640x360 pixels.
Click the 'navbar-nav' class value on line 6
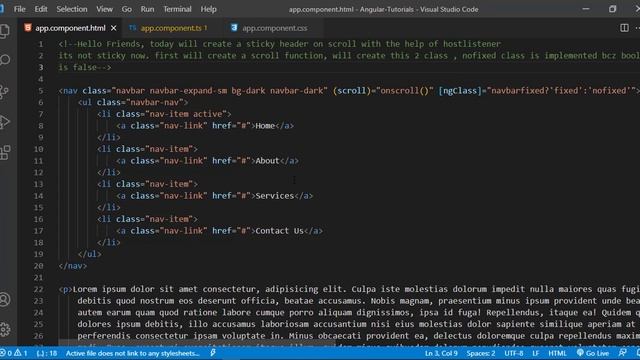pos(155,102)
